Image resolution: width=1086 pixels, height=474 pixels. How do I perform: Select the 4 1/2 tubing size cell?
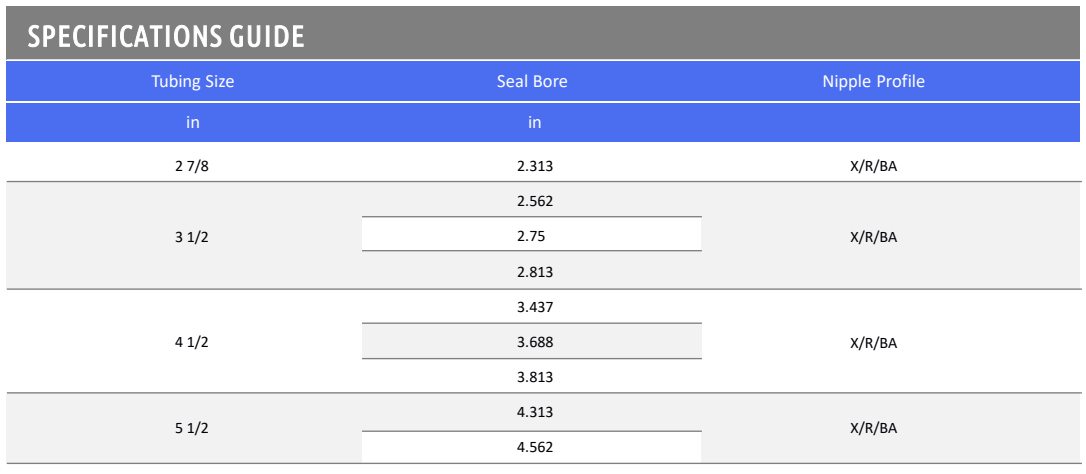[x=192, y=343]
